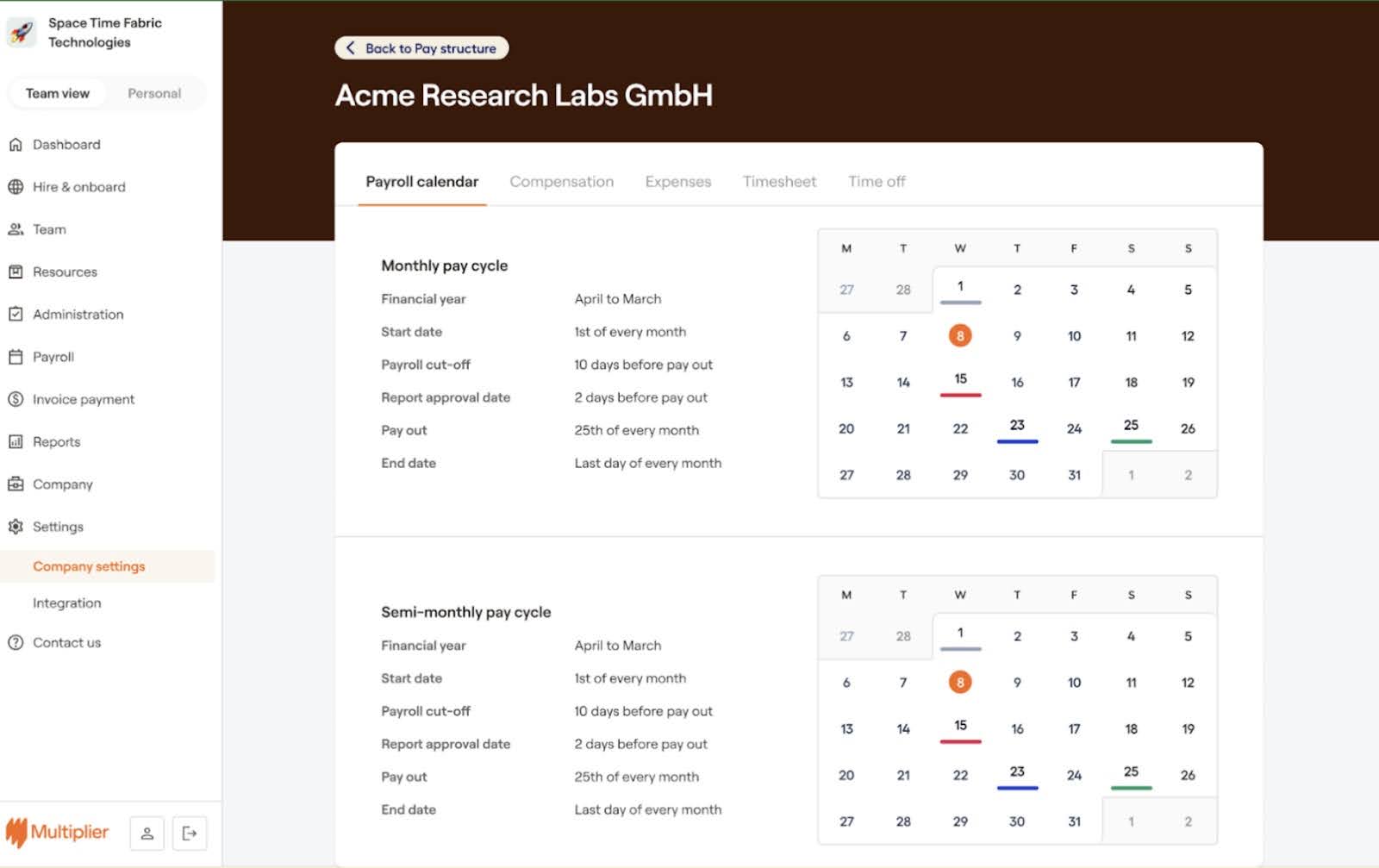Click '2 days before pay out' in semi-monthly cycle
Screen dimensions: 1379x868
(641, 744)
